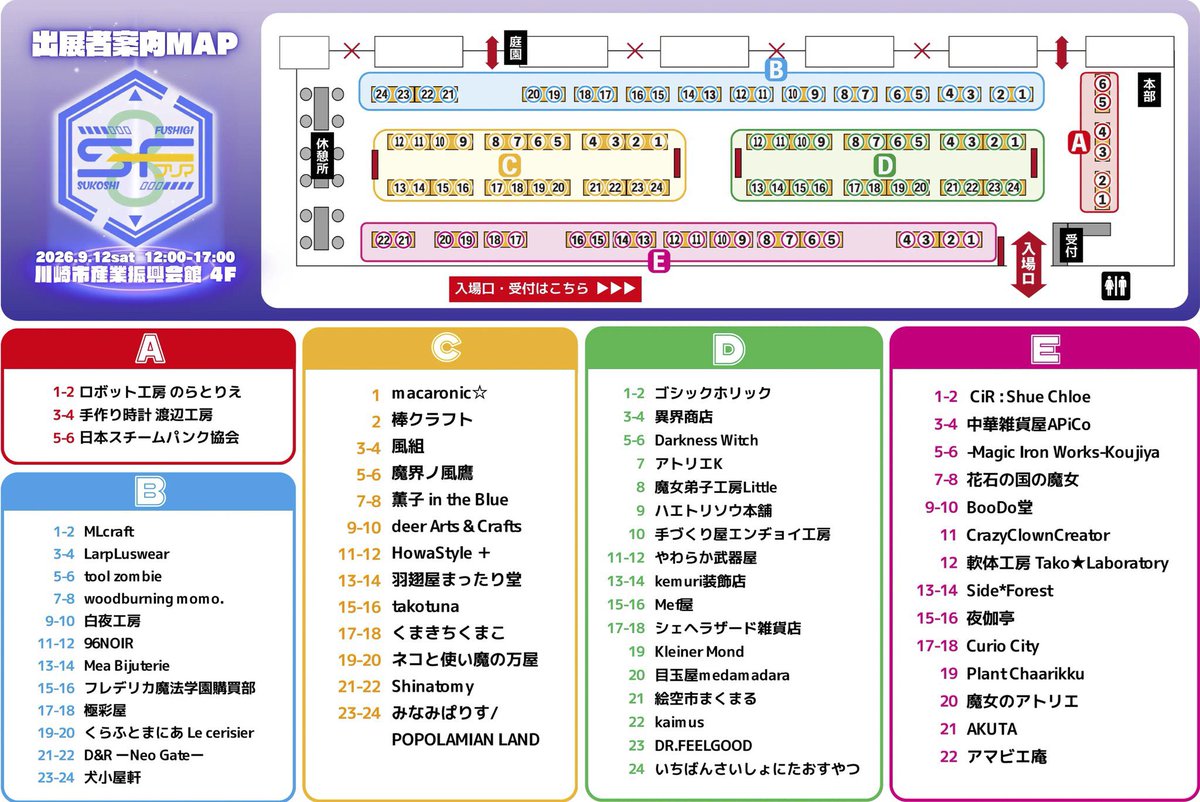Select POPOLAMIAN LAND entry
This screenshot has width=1200, height=802.
(465, 740)
